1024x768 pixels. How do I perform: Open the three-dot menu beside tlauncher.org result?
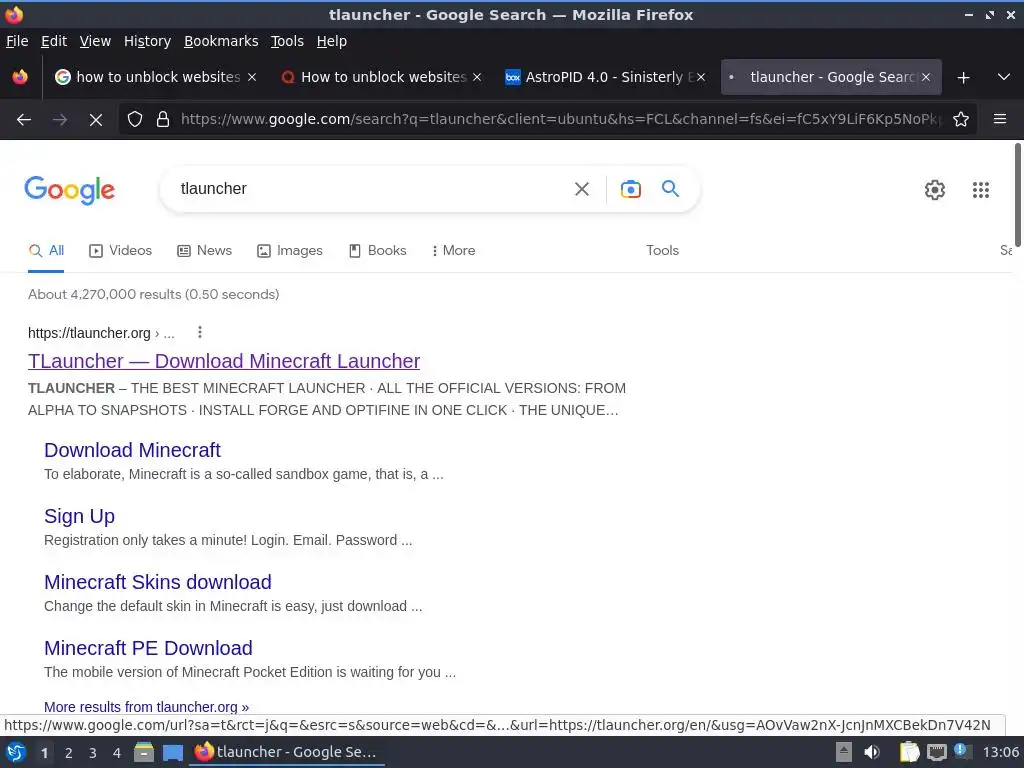pyautogui.click(x=200, y=332)
